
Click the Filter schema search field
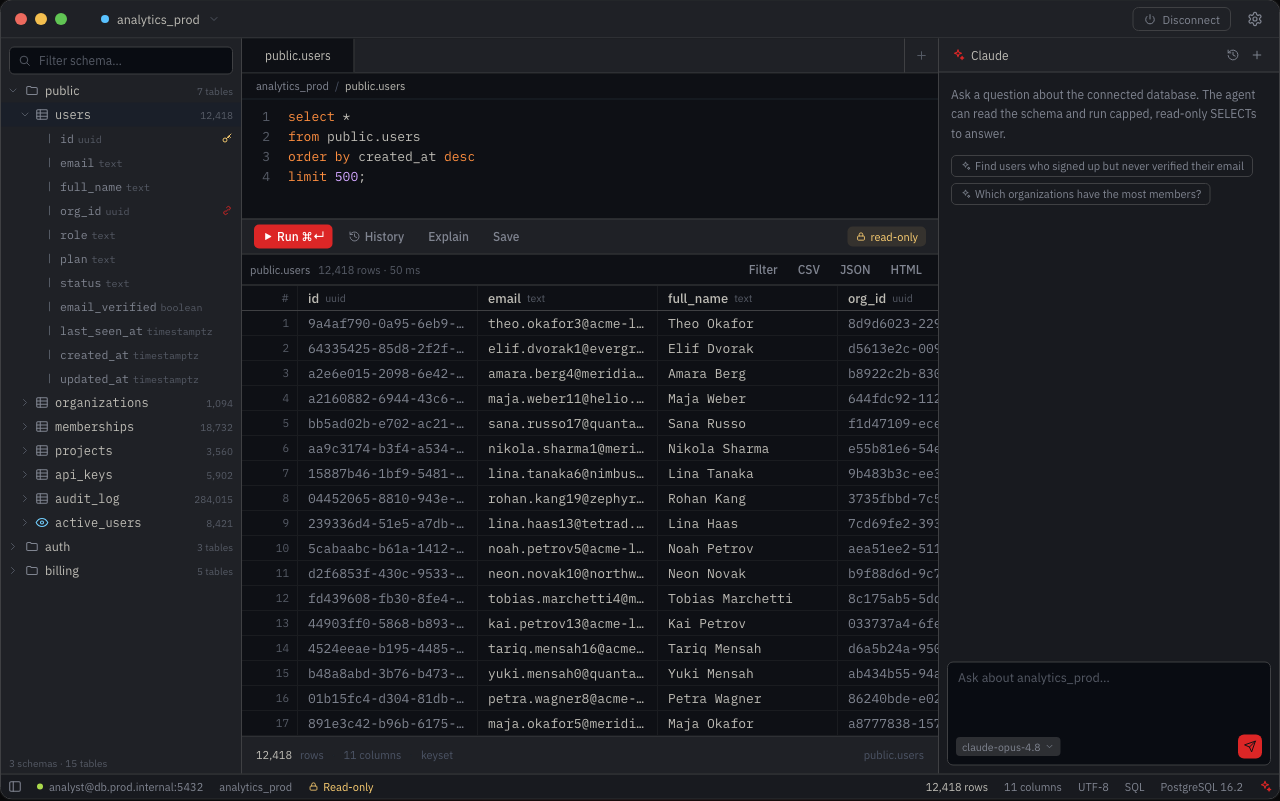(121, 61)
